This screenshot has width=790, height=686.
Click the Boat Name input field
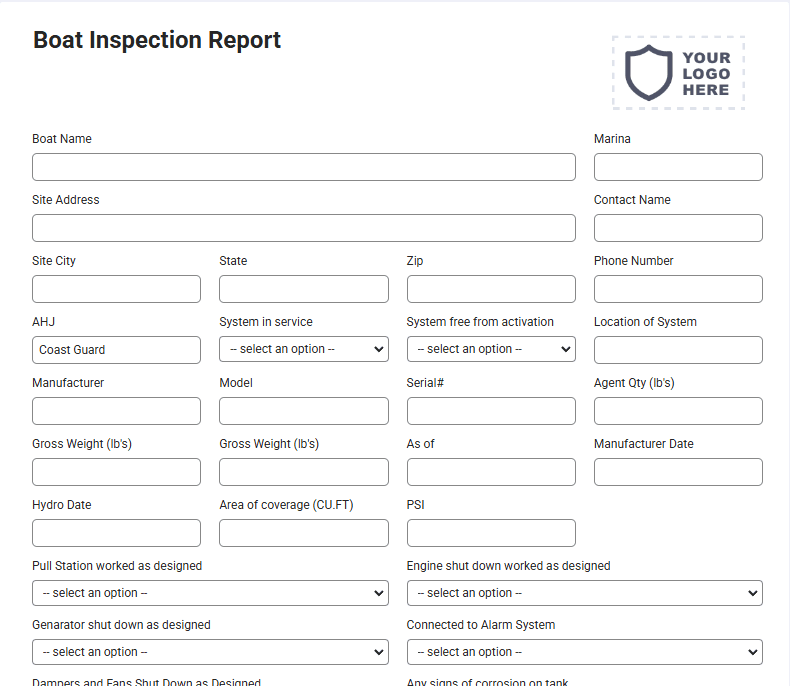pos(304,167)
